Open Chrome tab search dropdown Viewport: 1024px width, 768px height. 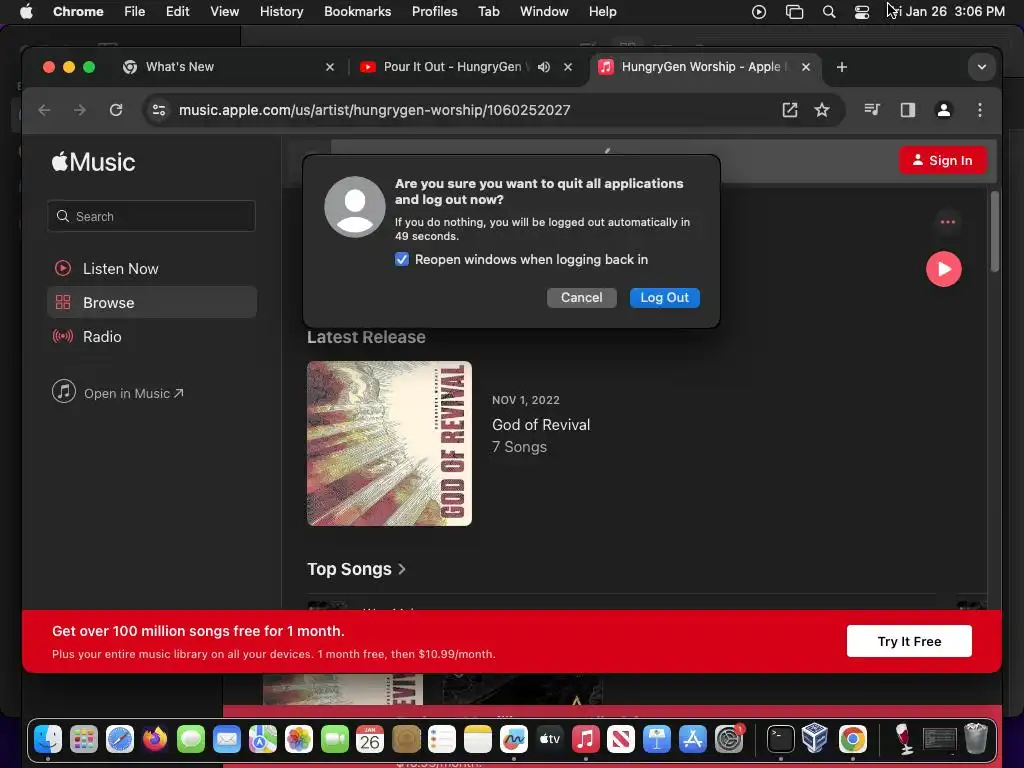(x=982, y=67)
